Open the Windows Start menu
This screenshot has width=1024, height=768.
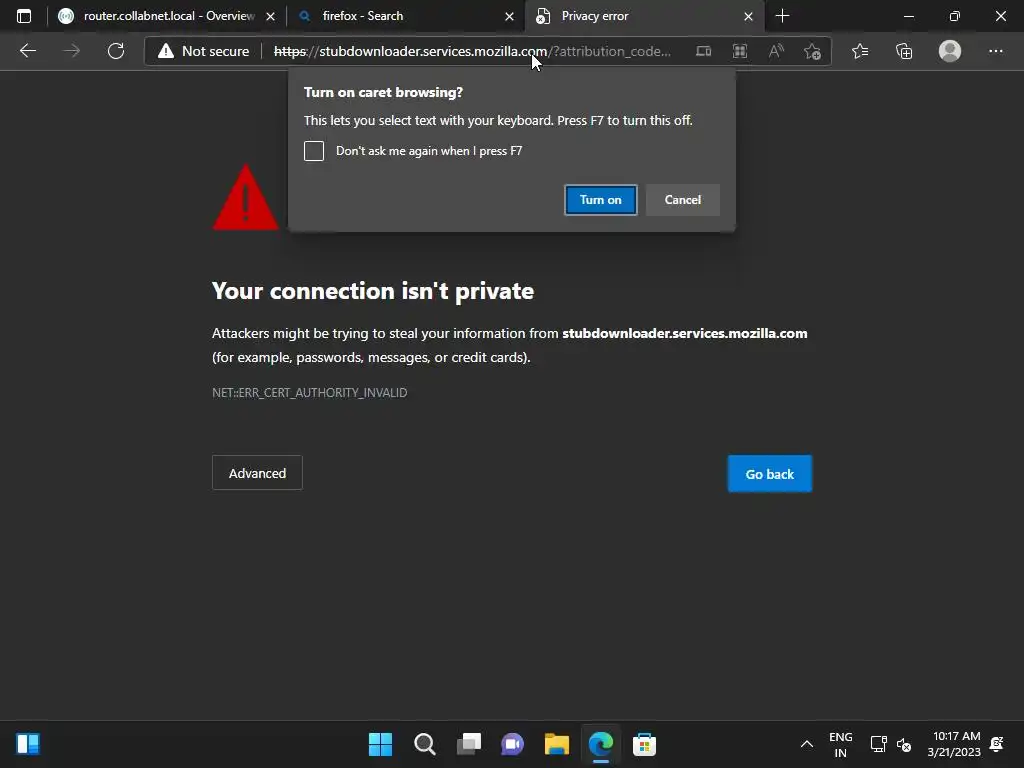click(x=380, y=744)
